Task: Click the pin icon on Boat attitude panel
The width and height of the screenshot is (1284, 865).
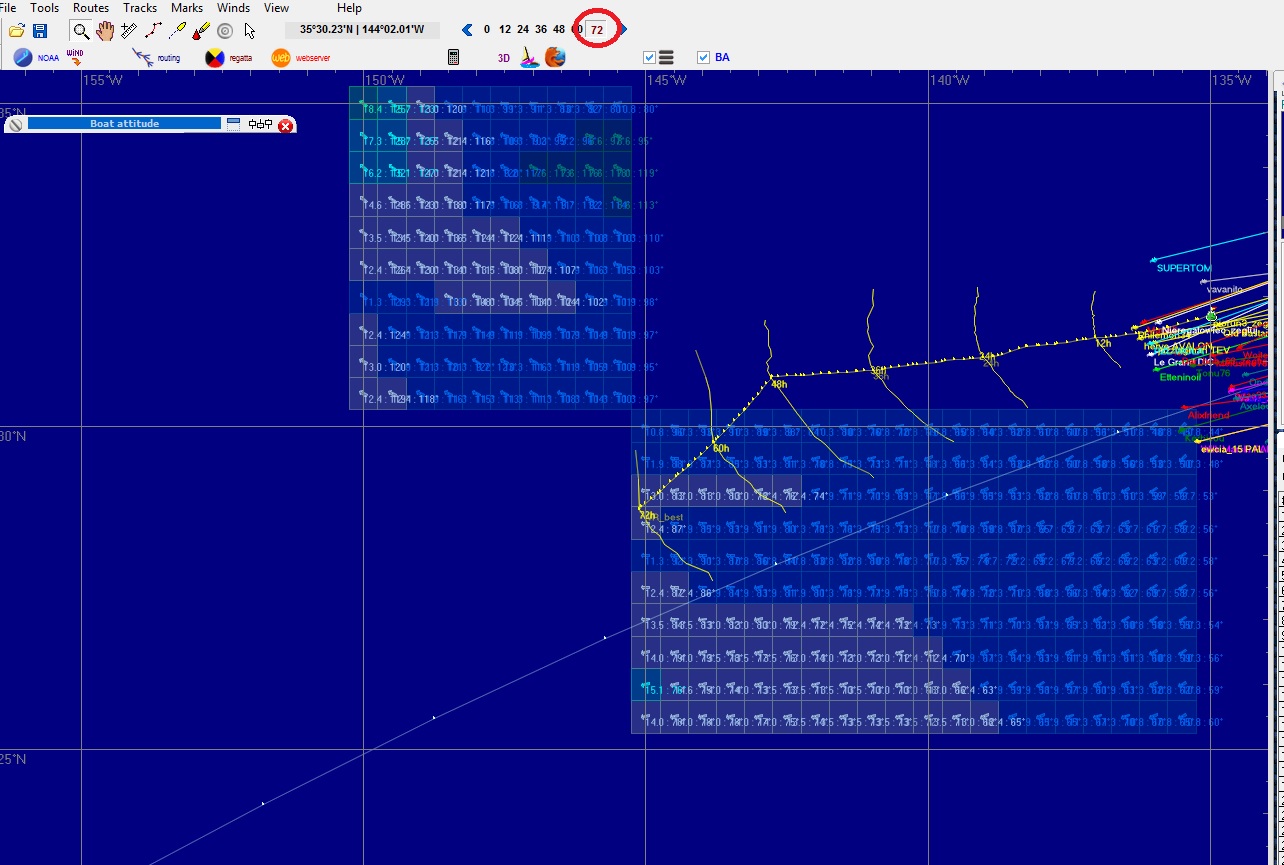Action: pos(16,125)
